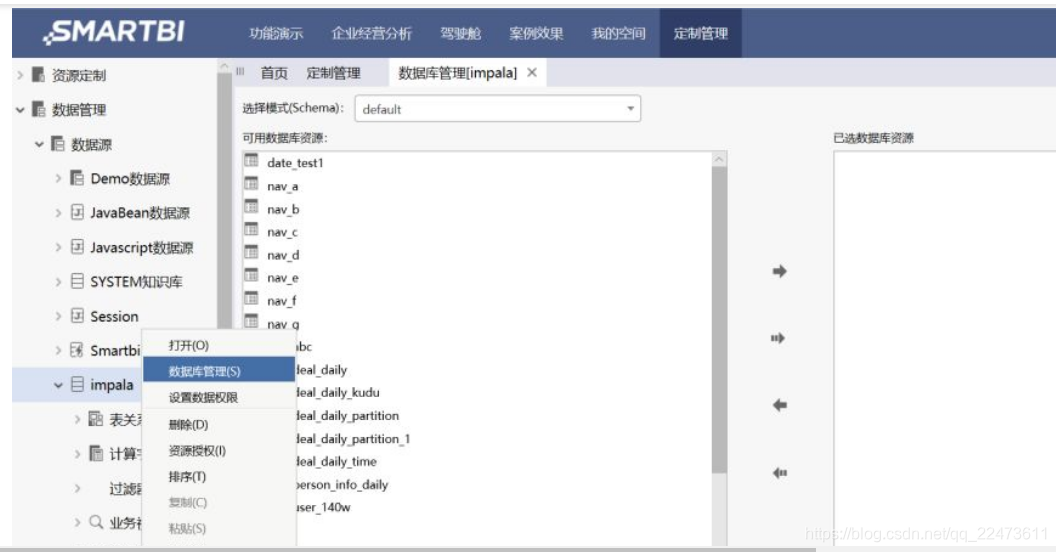Expand the JavaBean数据源 node

59,213
